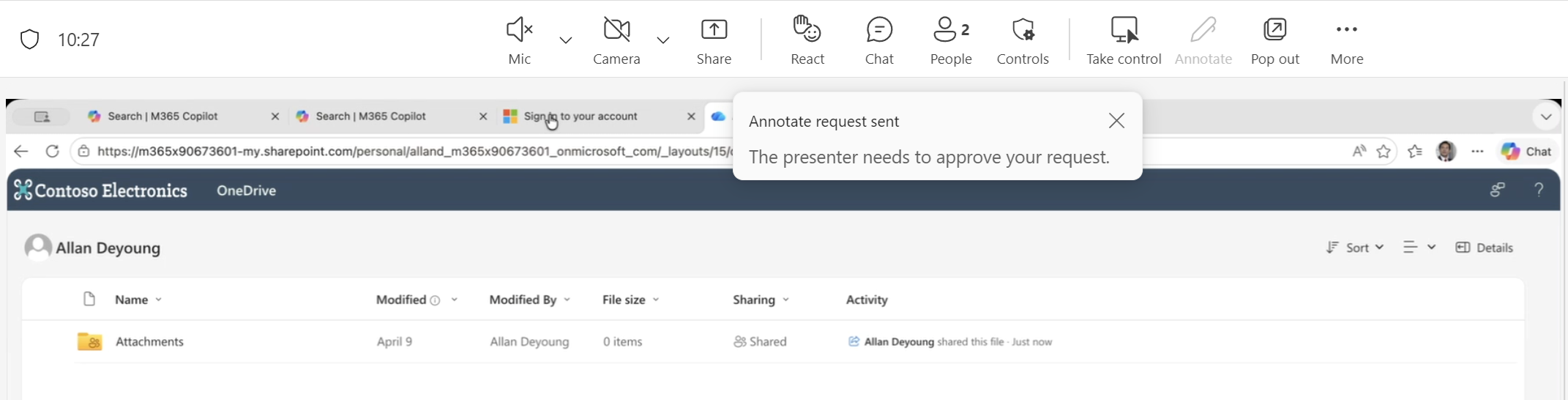Add this page to favorites star
The height and width of the screenshot is (400, 1568).
coord(1384,152)
